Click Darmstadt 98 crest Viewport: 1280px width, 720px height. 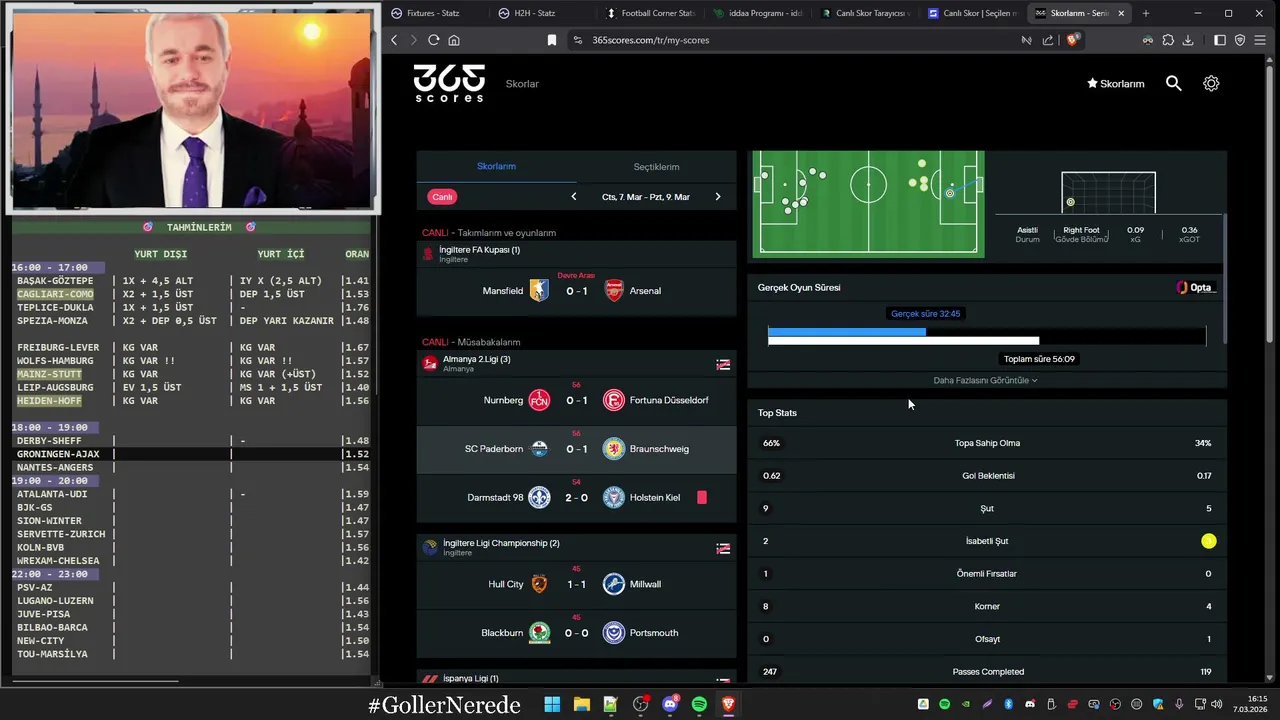coord(539,498)
